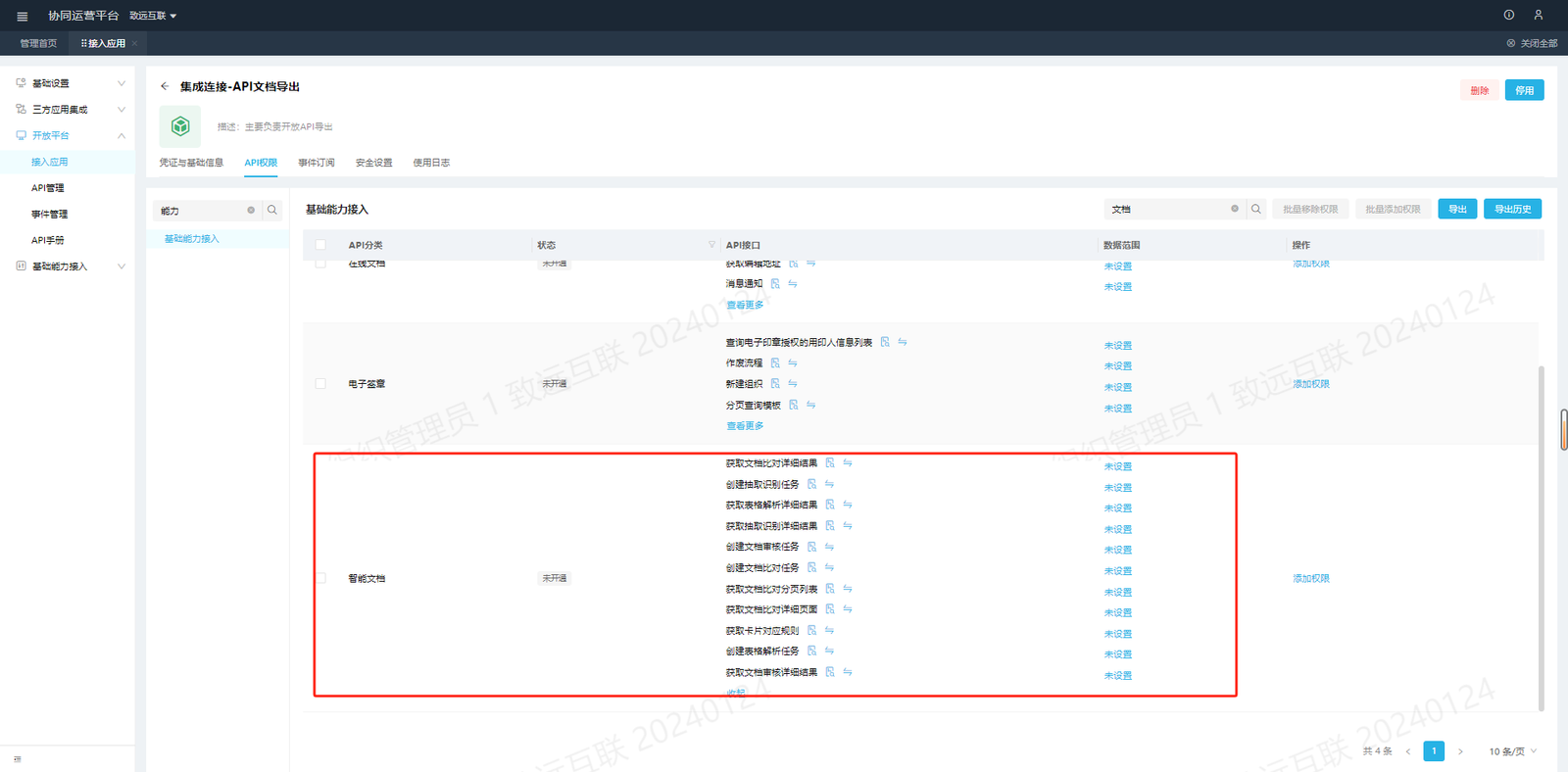
Task: Open the hamburger menu in the top bar
Action: [23, 16]
